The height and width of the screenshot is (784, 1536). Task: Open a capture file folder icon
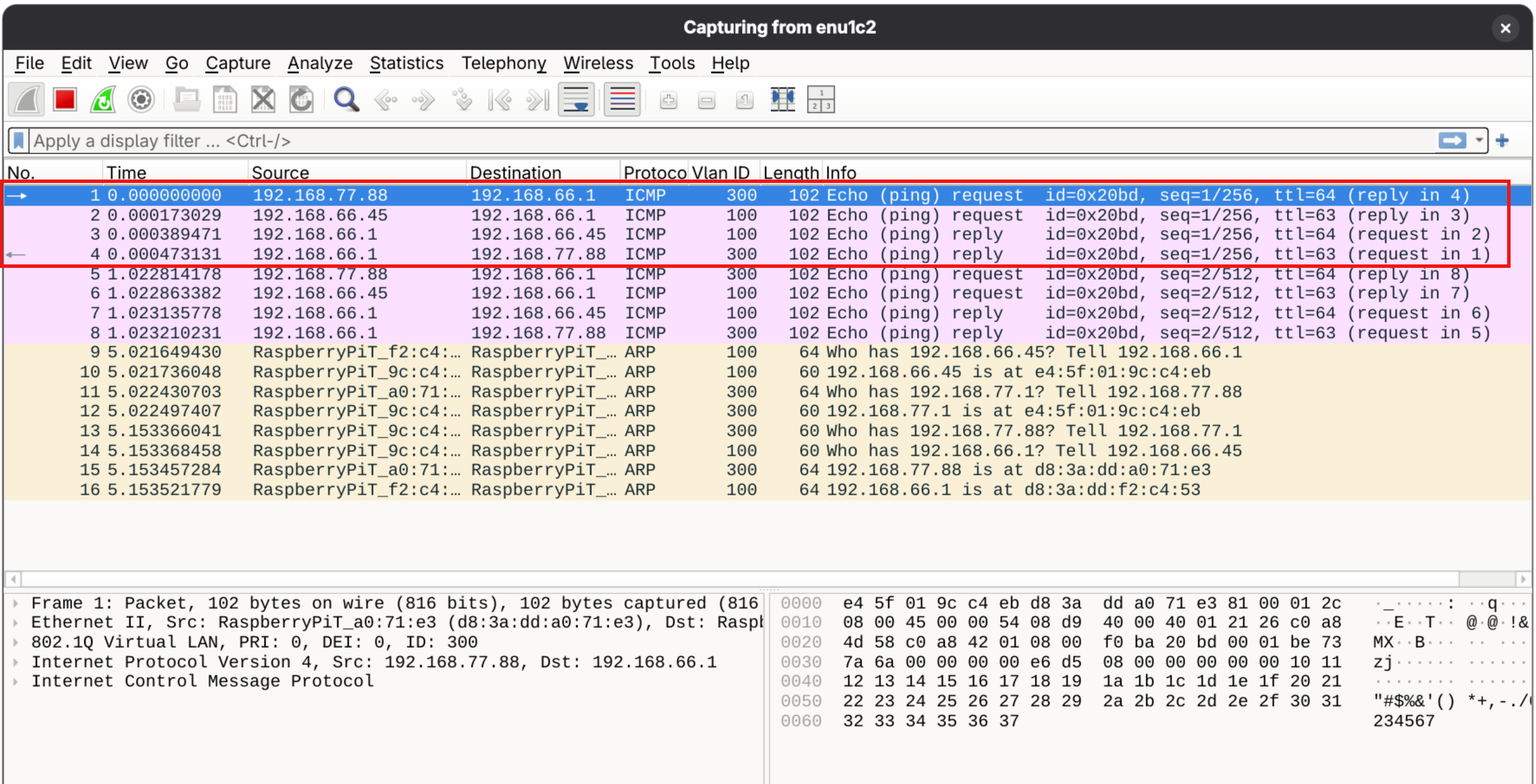pyautogui.click(x=187, y=99)
